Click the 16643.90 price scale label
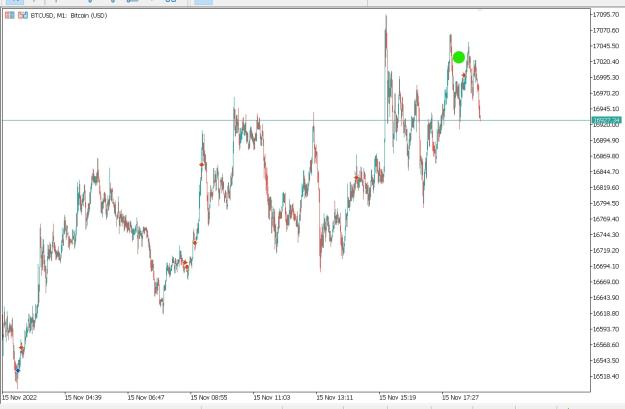625x409 pixels. click(606, 297)
